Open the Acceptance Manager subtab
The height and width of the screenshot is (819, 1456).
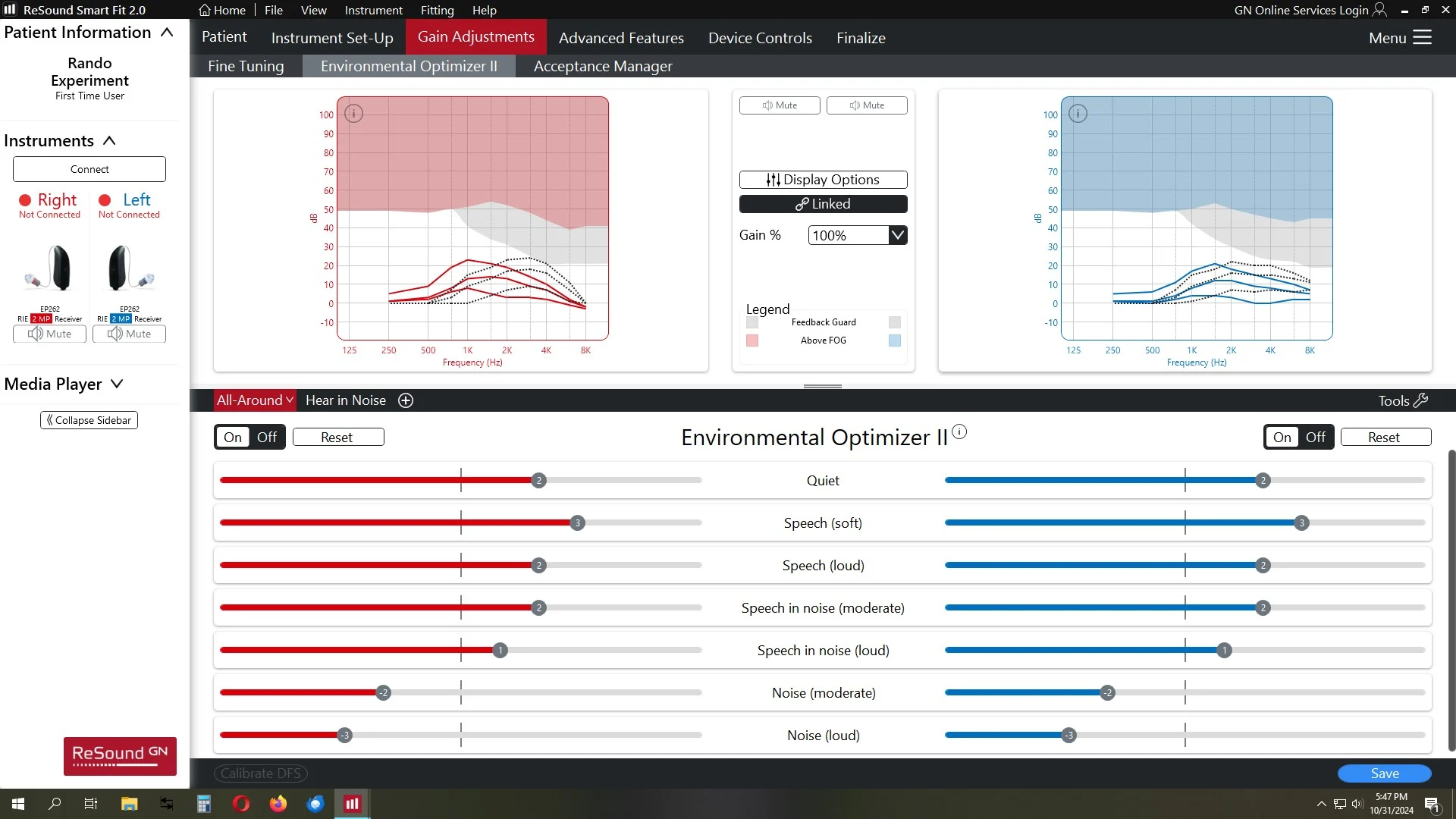(x=603, y=66)
